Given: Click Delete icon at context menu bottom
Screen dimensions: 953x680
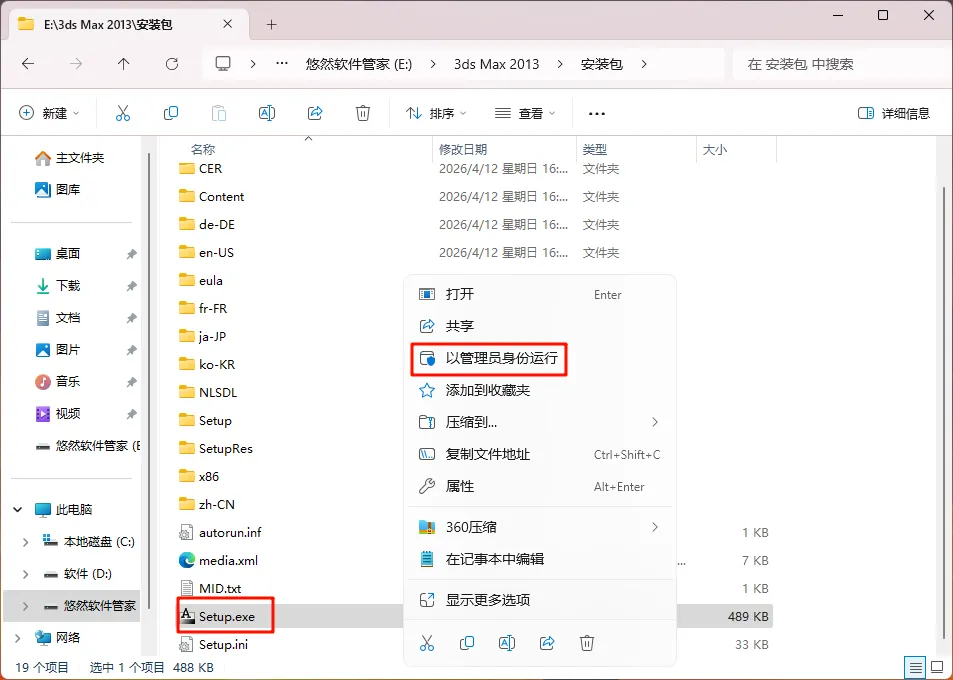Looking at the screenshot, I should pos(587,643).
